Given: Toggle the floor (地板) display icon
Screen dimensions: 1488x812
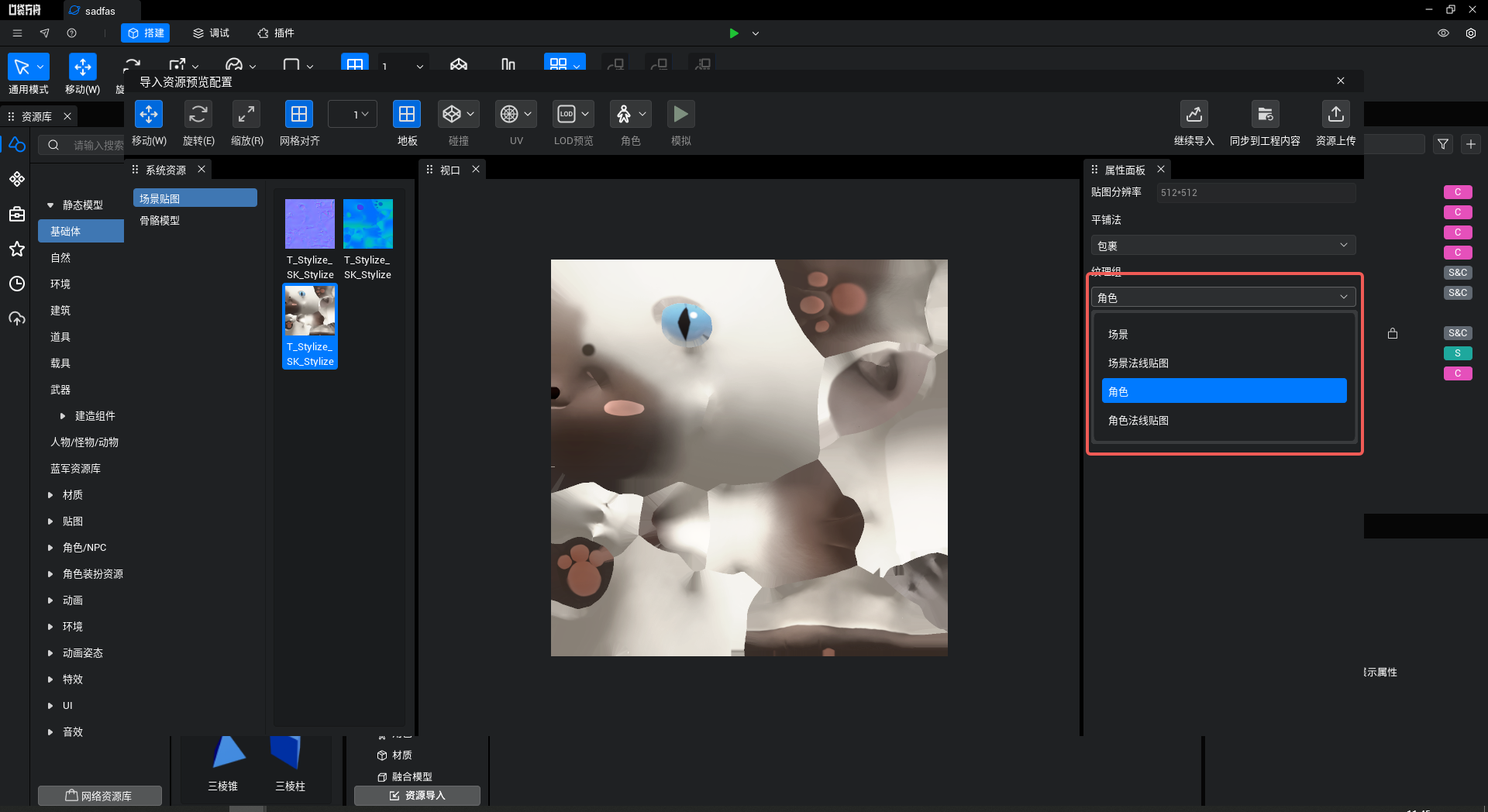Looking at the screenshot, I should coord(407,115).
